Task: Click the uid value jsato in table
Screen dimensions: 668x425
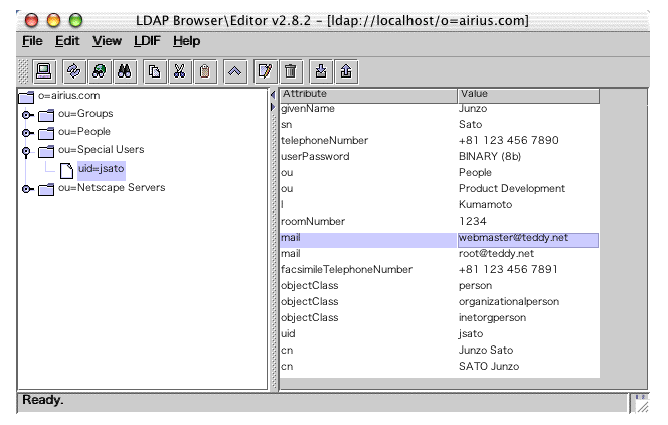Action: [471, 334]
